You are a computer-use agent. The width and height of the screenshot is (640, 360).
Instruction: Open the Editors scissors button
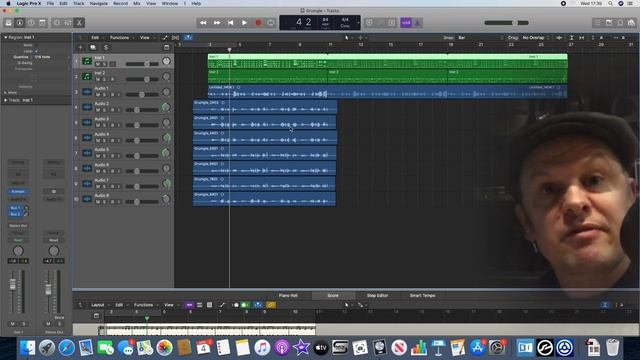pos(79,23)
